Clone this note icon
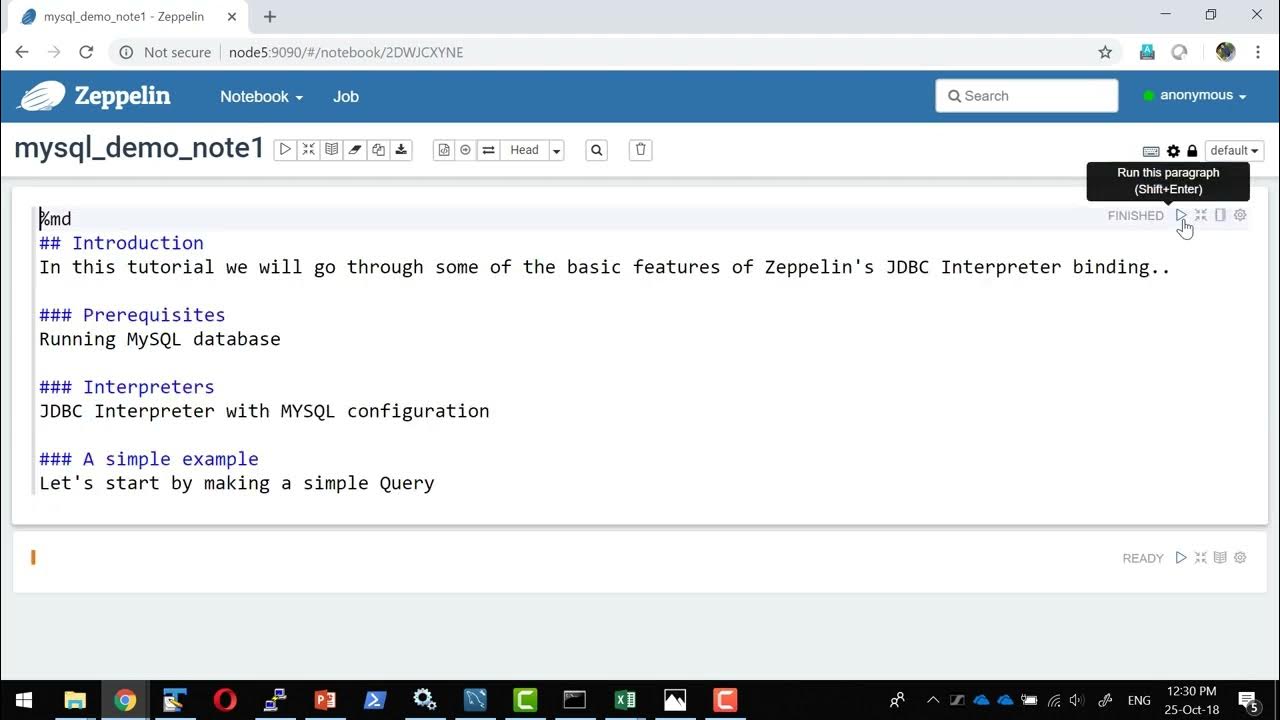This screenshot has height=720, width=1280. (x=378, y=150)
